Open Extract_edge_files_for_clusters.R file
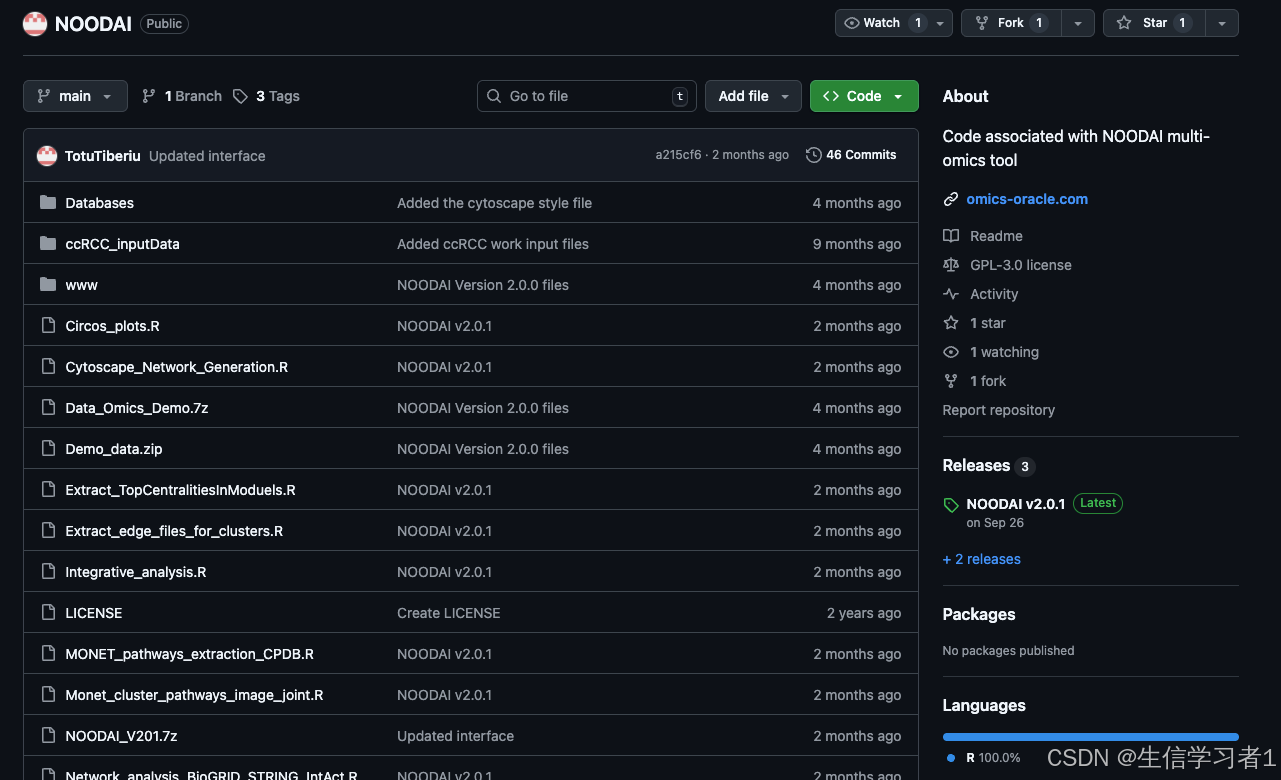Viewport: 1281px width, 780px height. pyautogui.click(x=174, y=531)
